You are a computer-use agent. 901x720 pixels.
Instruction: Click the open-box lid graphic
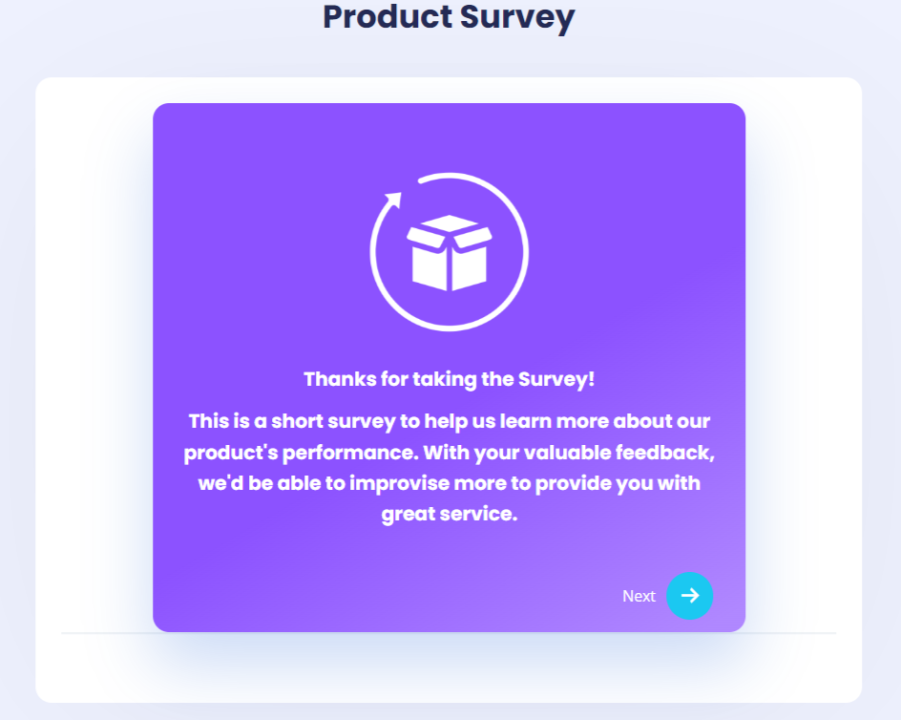pos(449,225)
